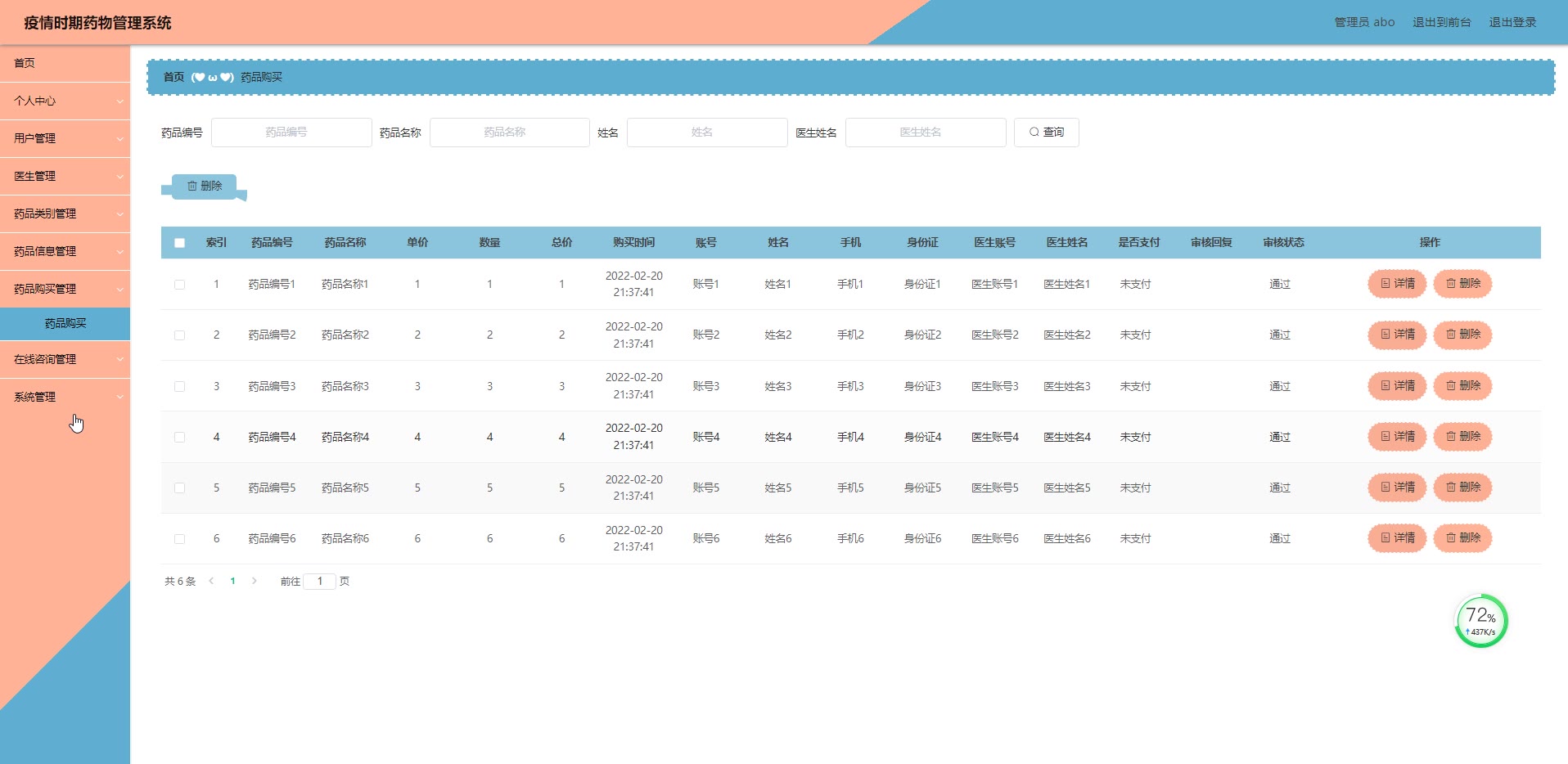This screenshot has width=1568, height=764.
Task: Click trash icon for row 药品编号6
Action: pos(1451,538)
